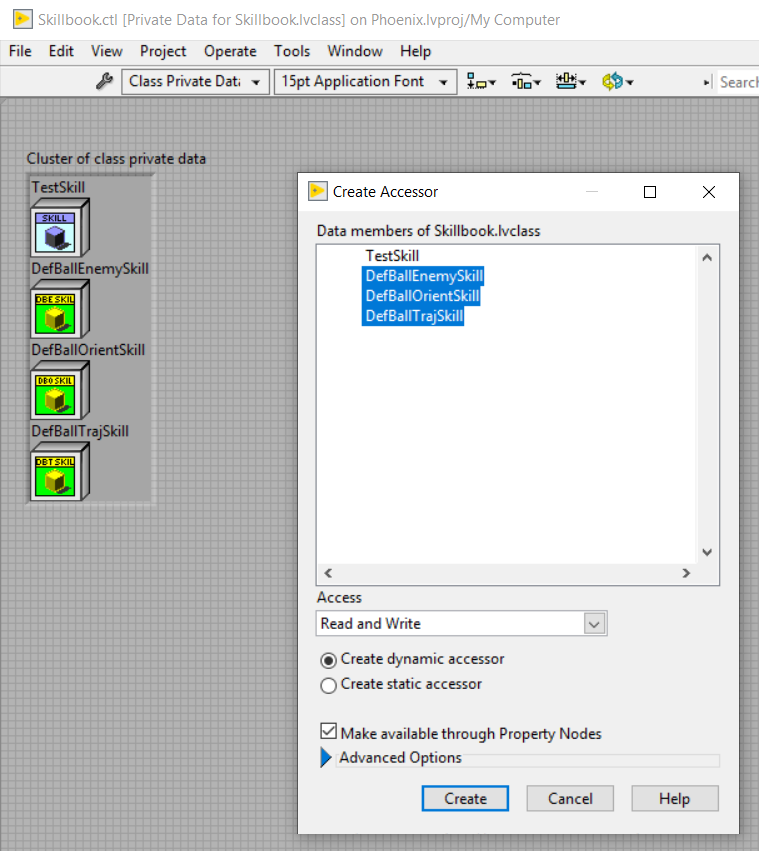Open the View menu
This screenshot has height=851, width=759.
pos(106,52)
